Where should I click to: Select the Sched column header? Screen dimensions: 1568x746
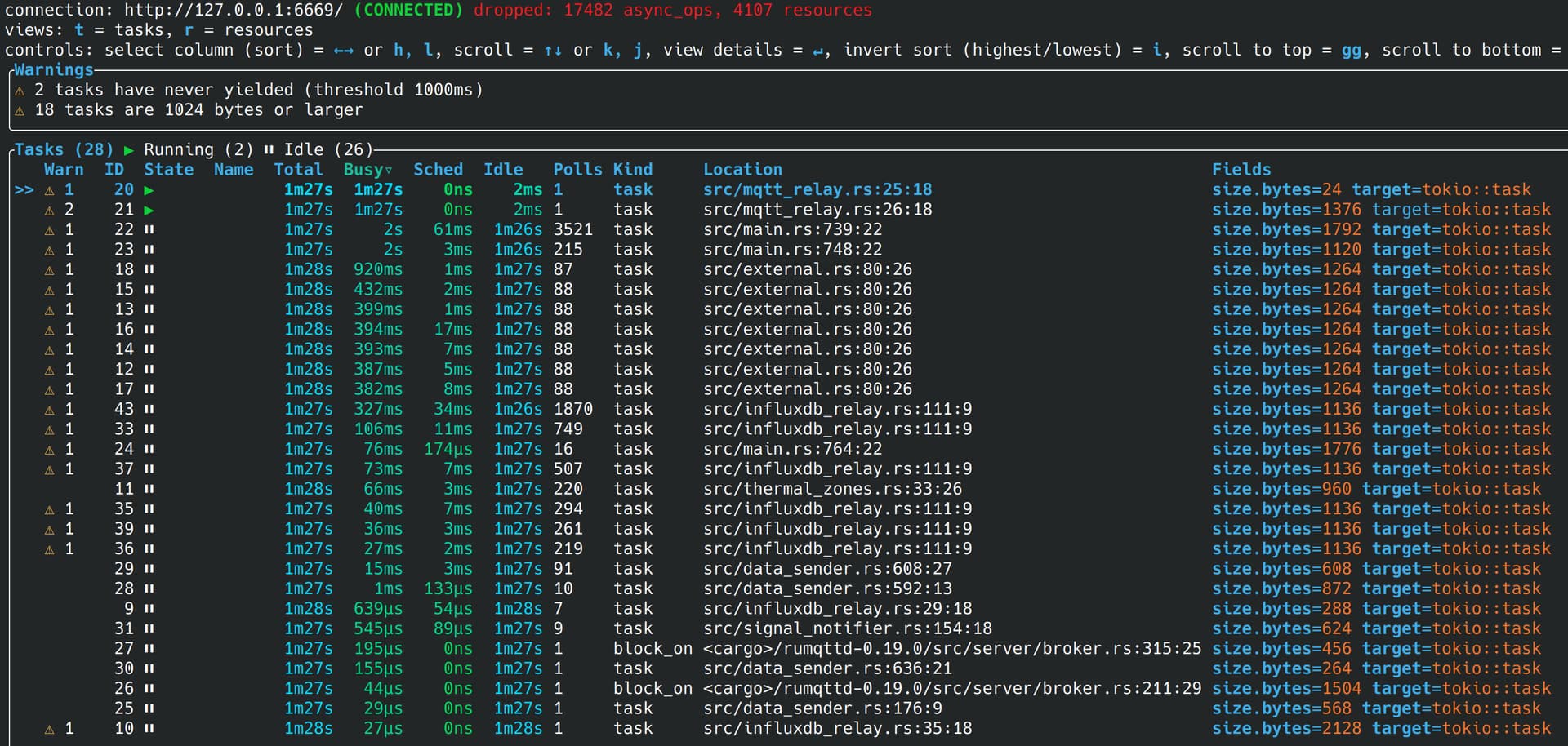(438, 170)
